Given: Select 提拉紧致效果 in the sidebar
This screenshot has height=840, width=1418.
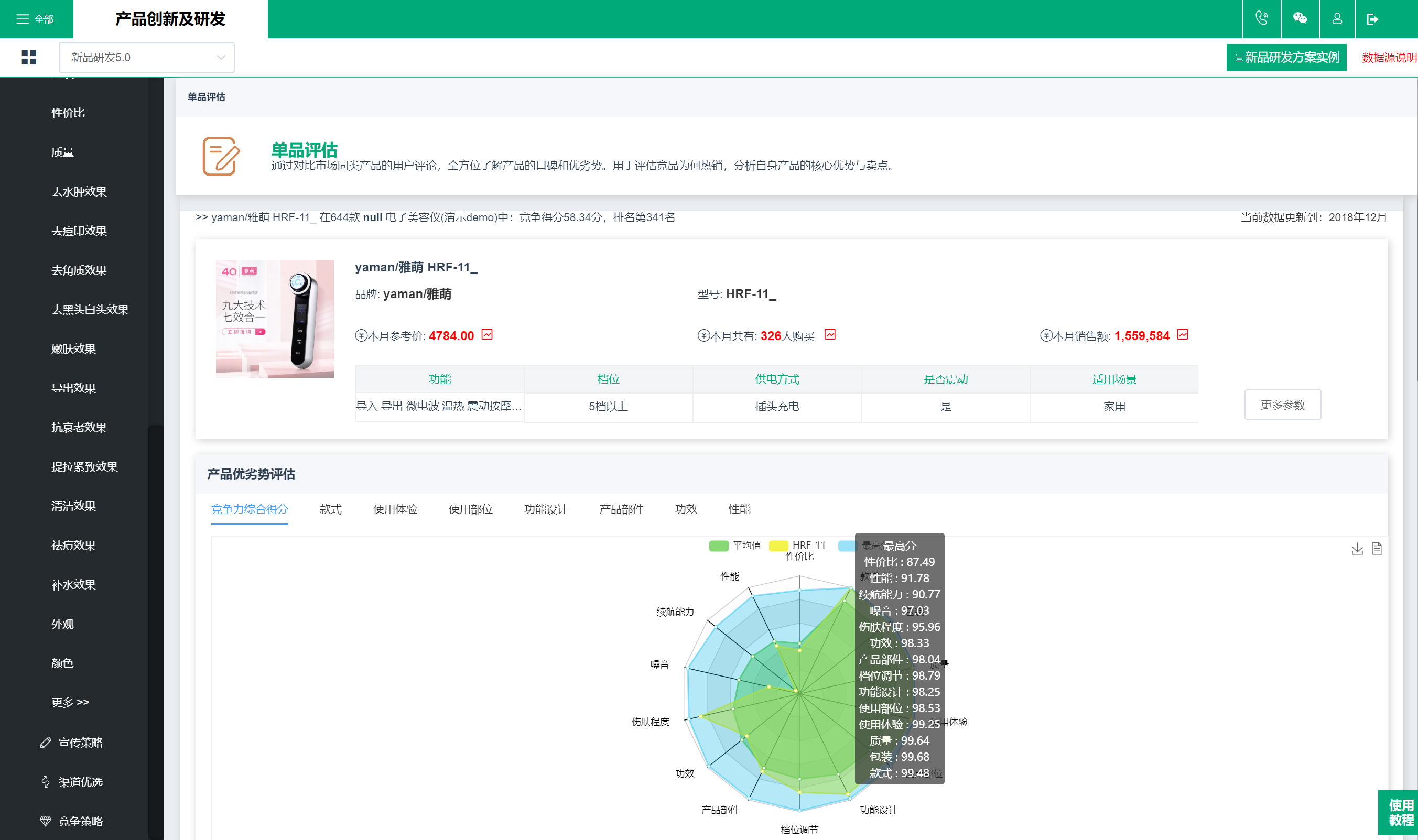Looking at the screenshot, I should click(84, 466).
